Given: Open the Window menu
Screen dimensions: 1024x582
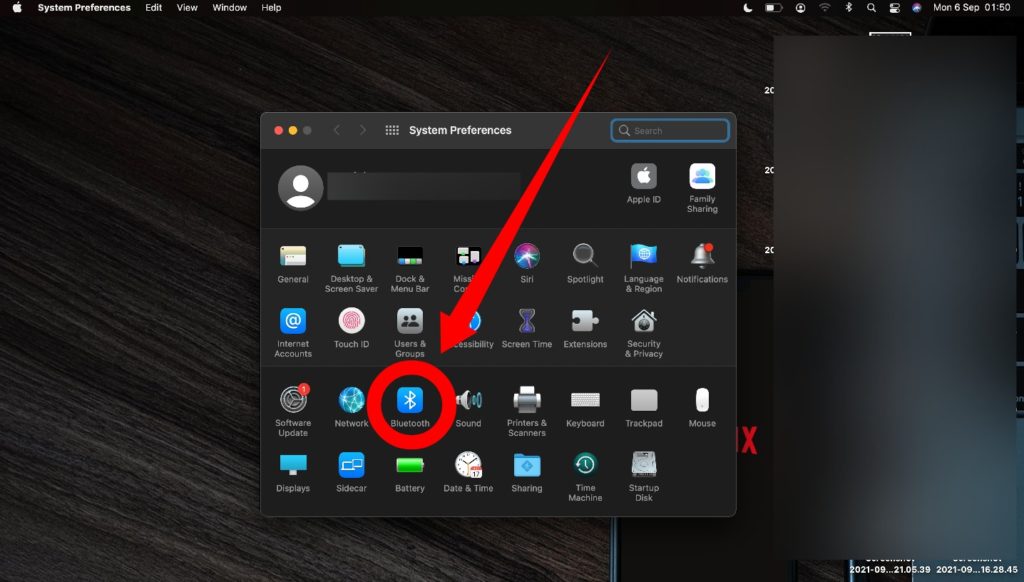Looking at the screenshot, I should click(229, 8).
